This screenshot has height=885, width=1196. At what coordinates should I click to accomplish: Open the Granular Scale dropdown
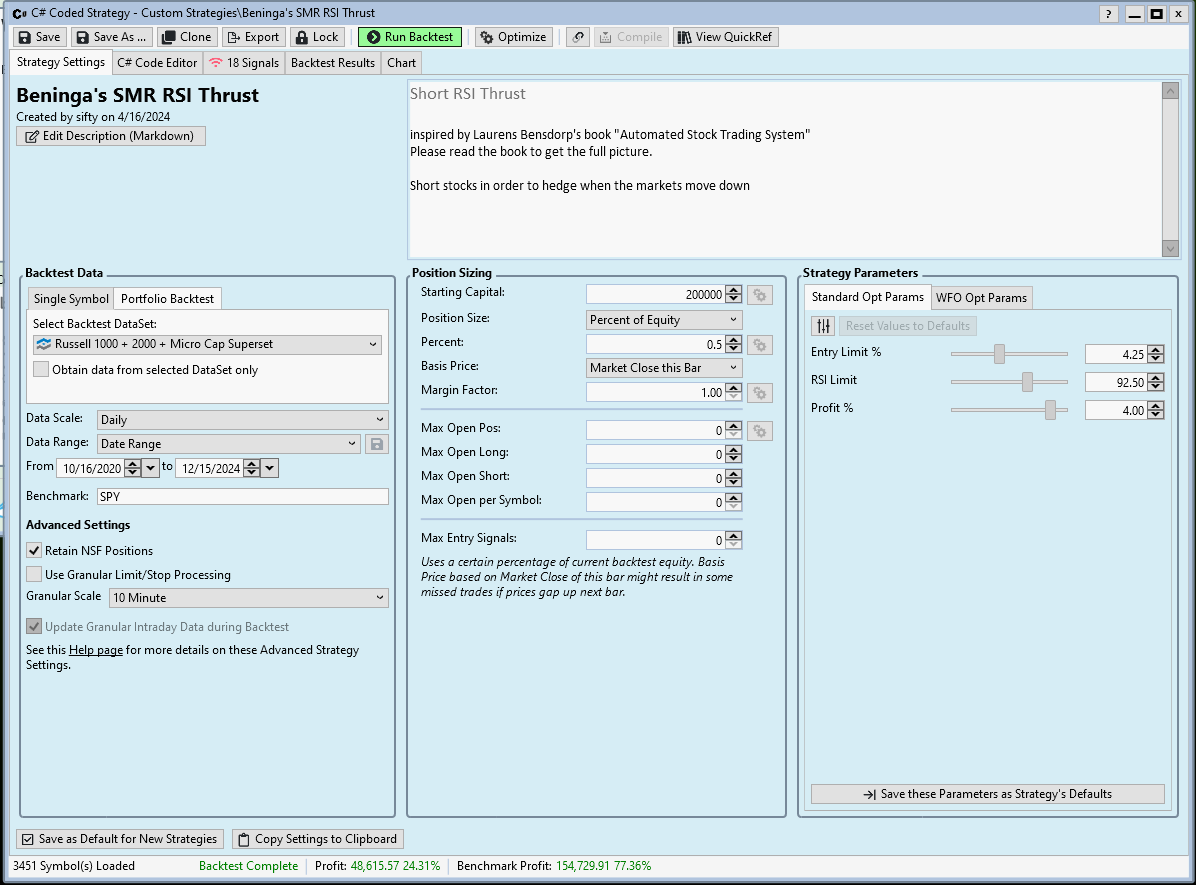pyautogui.click(x=249, y=597)
